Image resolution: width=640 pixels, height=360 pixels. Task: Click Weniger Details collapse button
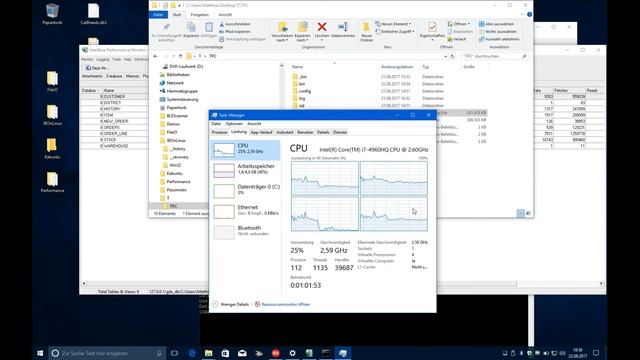coord(231,304)
